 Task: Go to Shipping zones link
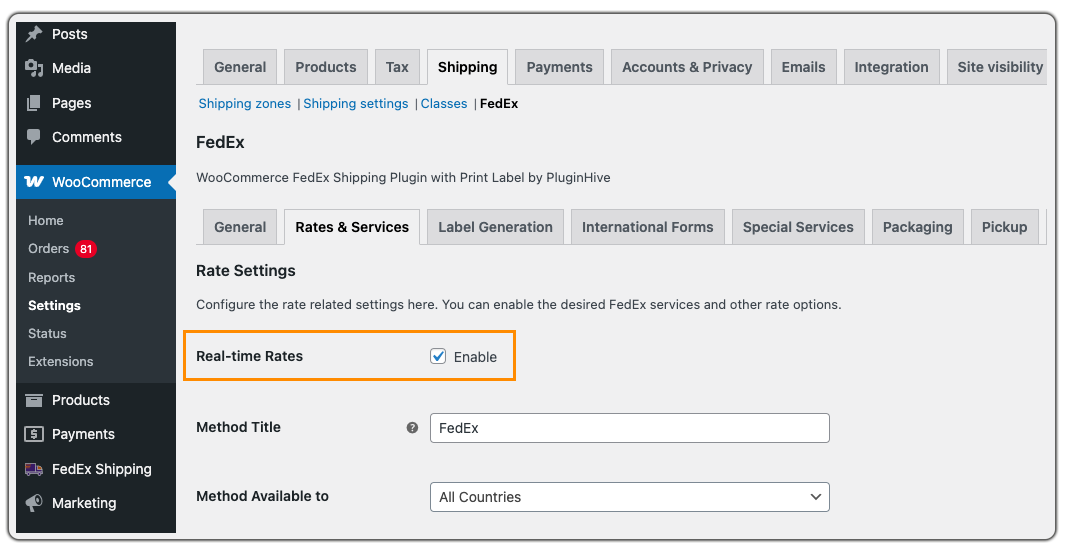tap(244, 104)
